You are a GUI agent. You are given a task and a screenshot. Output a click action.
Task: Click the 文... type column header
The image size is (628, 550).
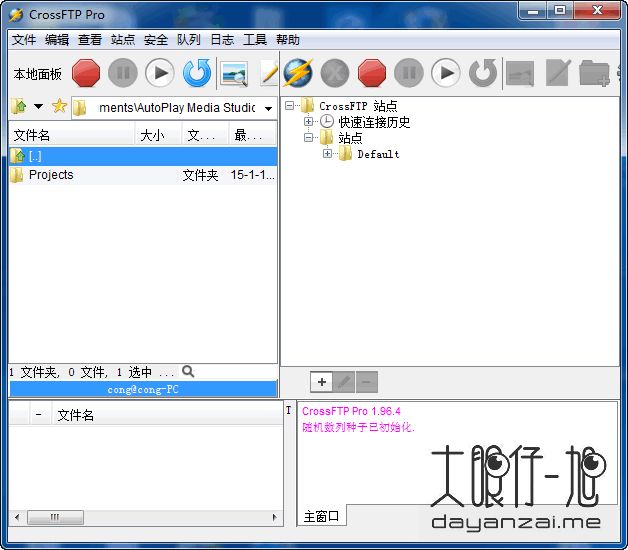205,135
